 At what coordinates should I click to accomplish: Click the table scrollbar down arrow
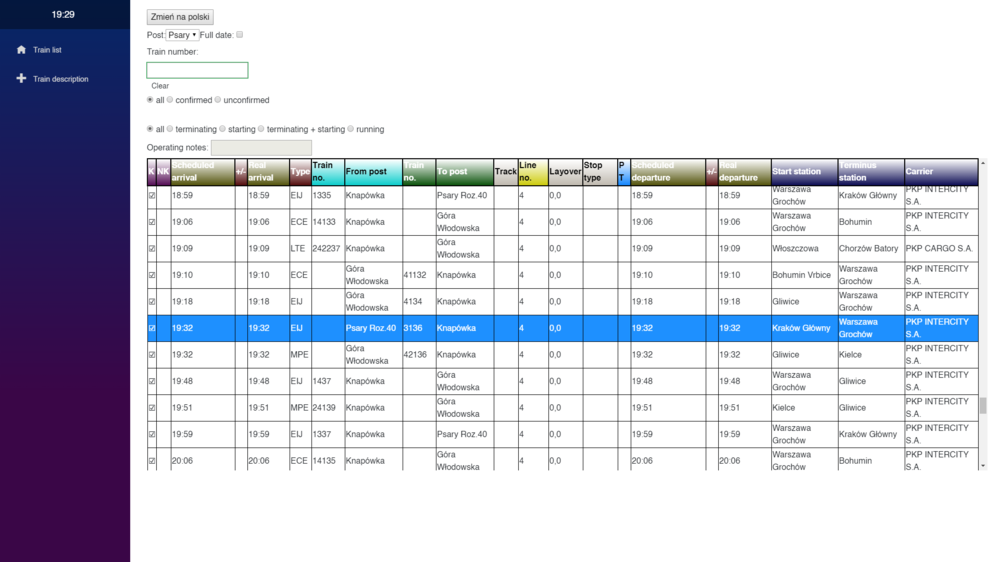click(983, 466)
